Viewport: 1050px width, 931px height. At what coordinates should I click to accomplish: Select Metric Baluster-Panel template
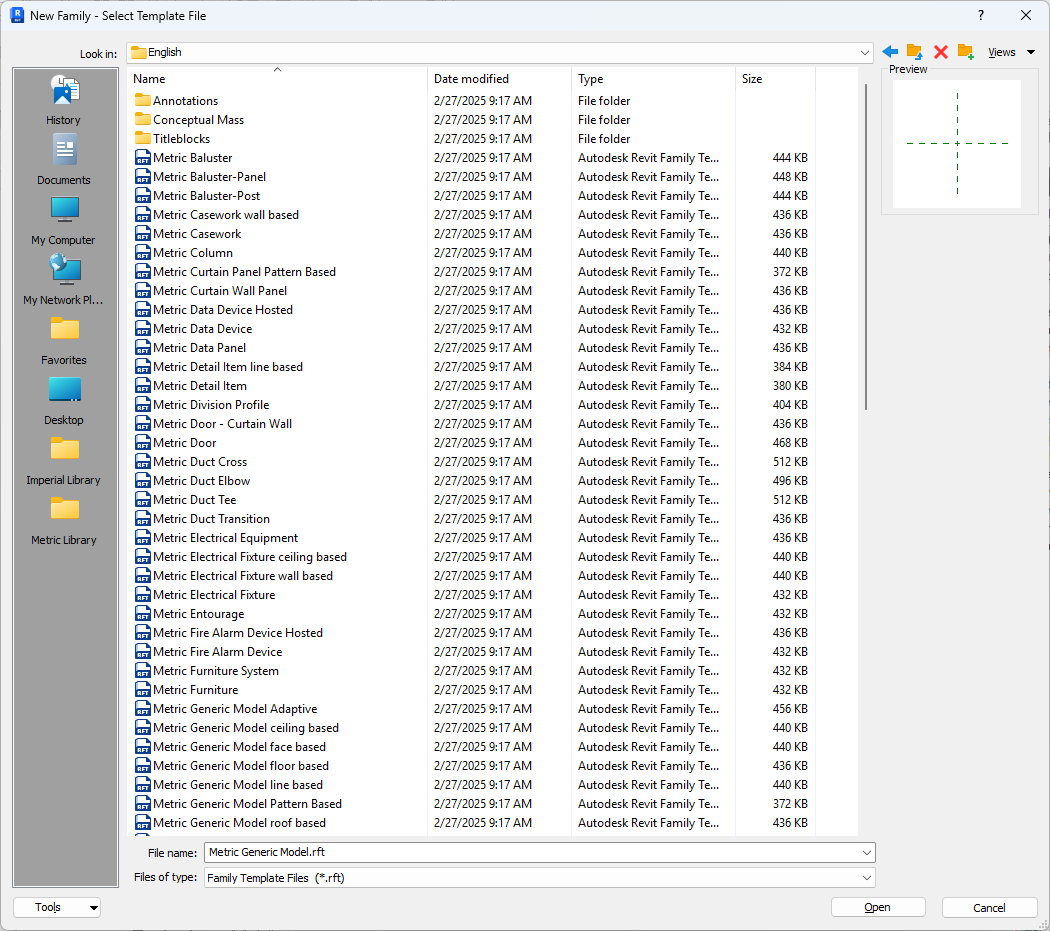click(x=210, y=177)
